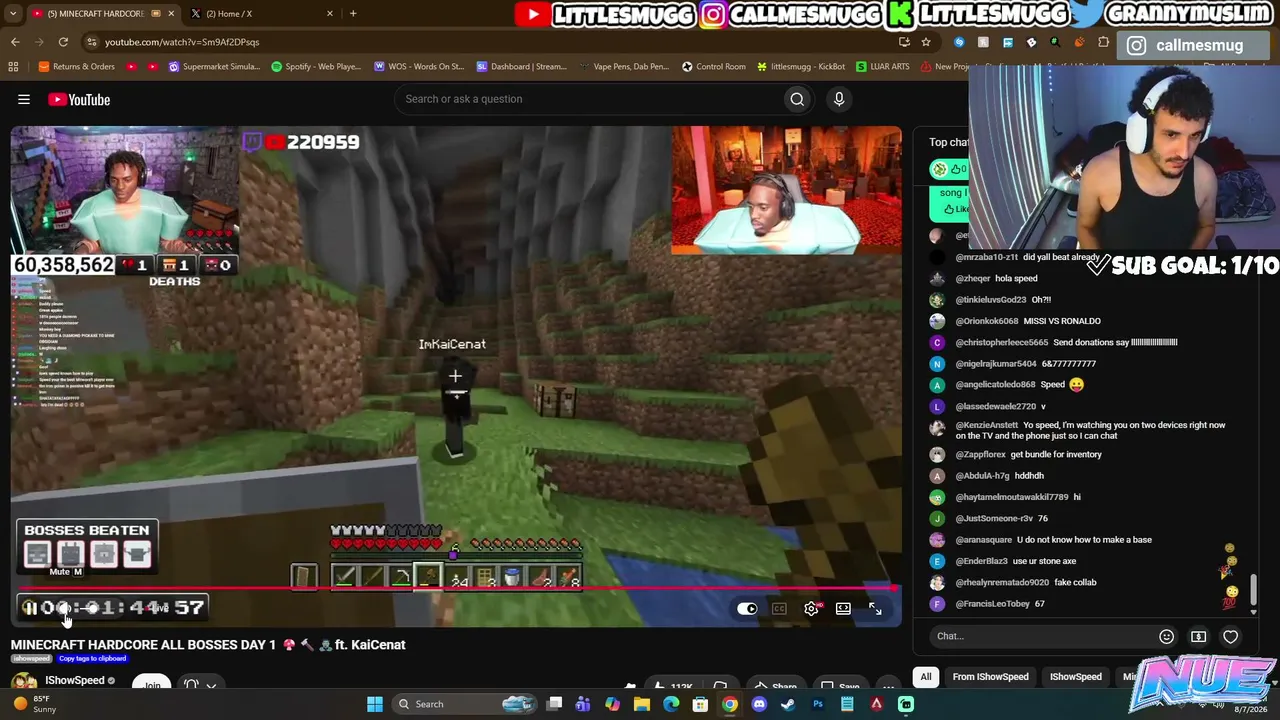This screenshot has height=720, width=1280.
Task: Click the address bar URL
Action: pos(182,42)
